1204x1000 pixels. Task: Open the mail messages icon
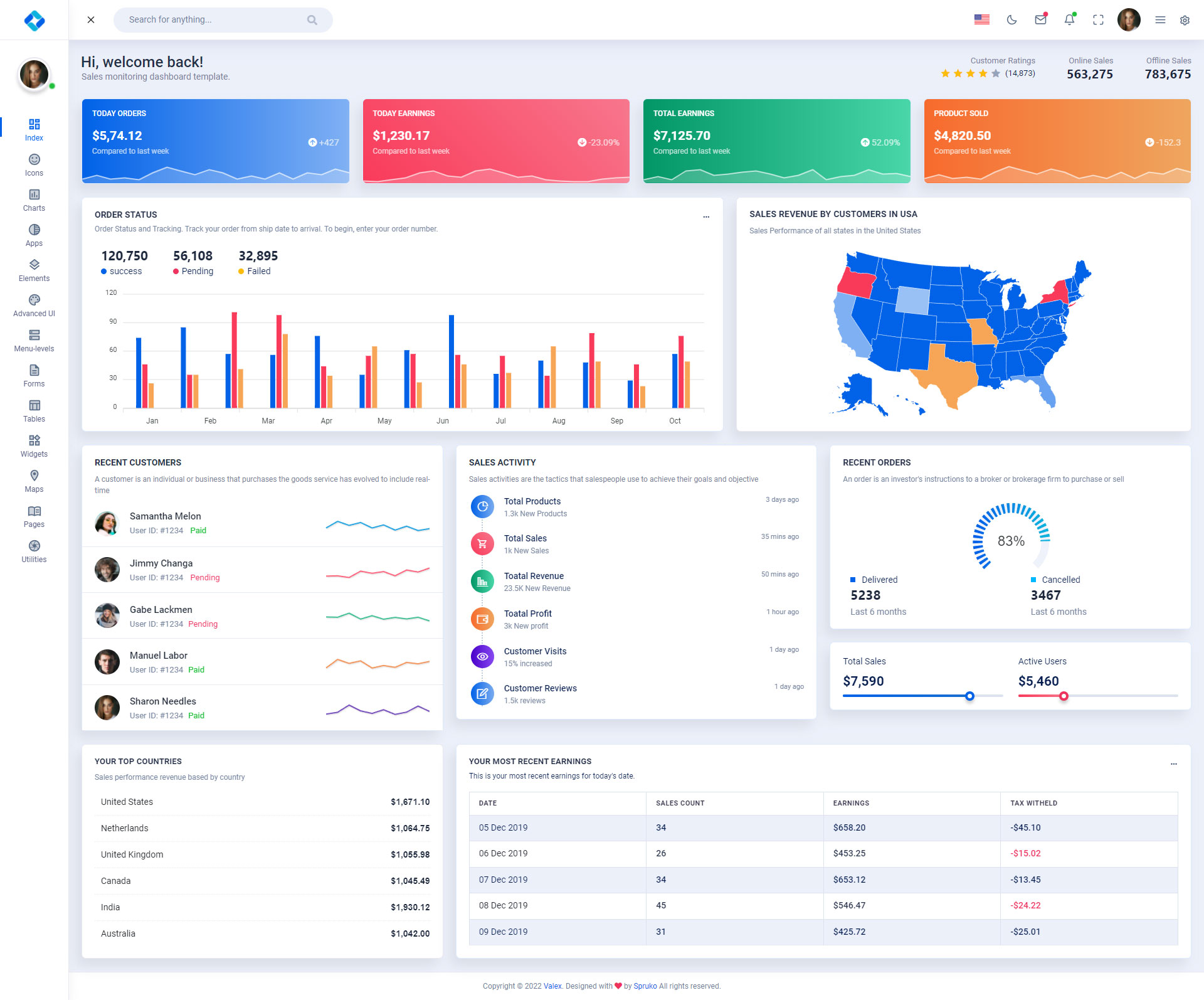[x=1040, y=20]
